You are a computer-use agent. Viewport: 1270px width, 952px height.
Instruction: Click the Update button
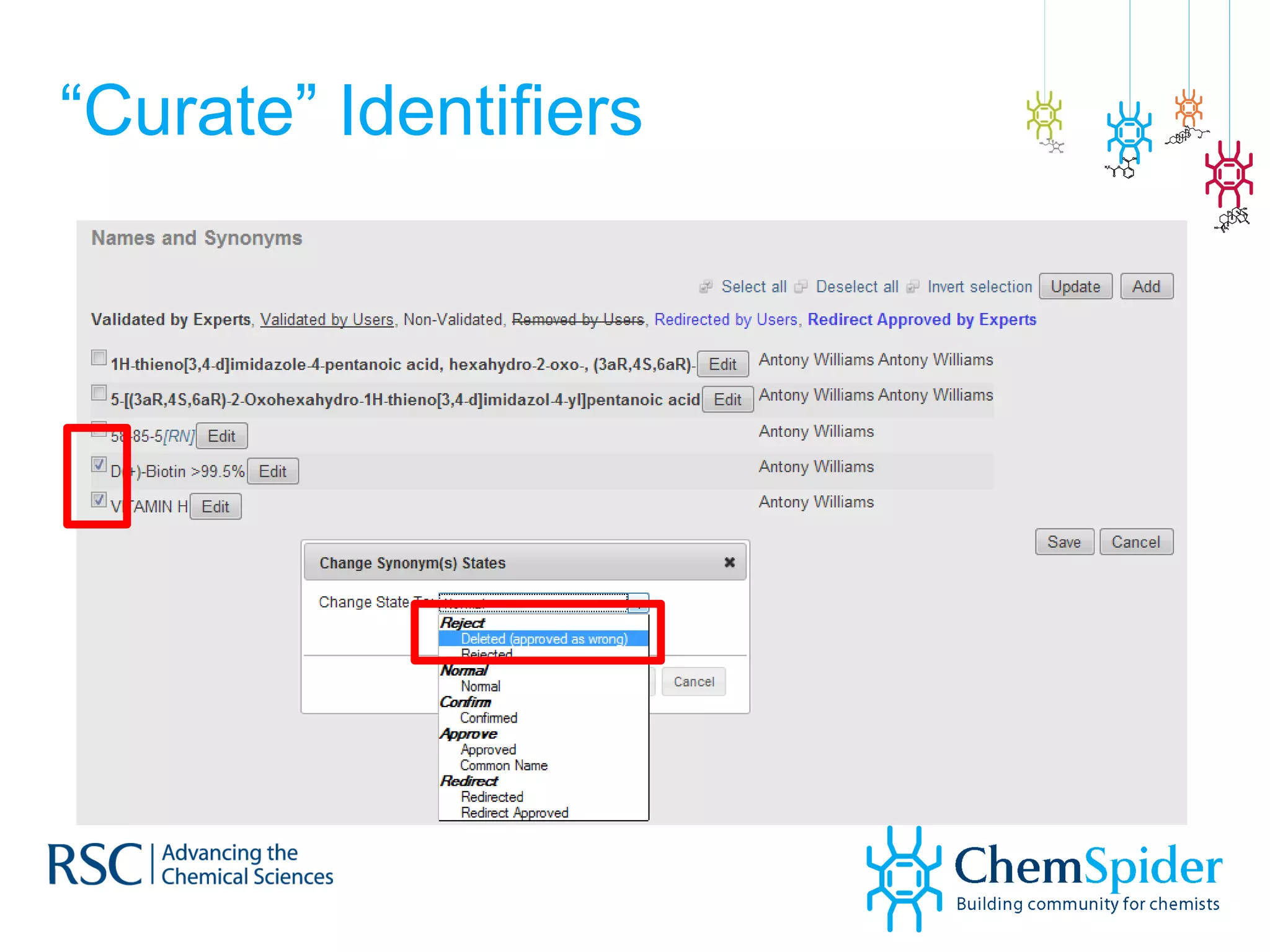click(x=1075, y=286)
